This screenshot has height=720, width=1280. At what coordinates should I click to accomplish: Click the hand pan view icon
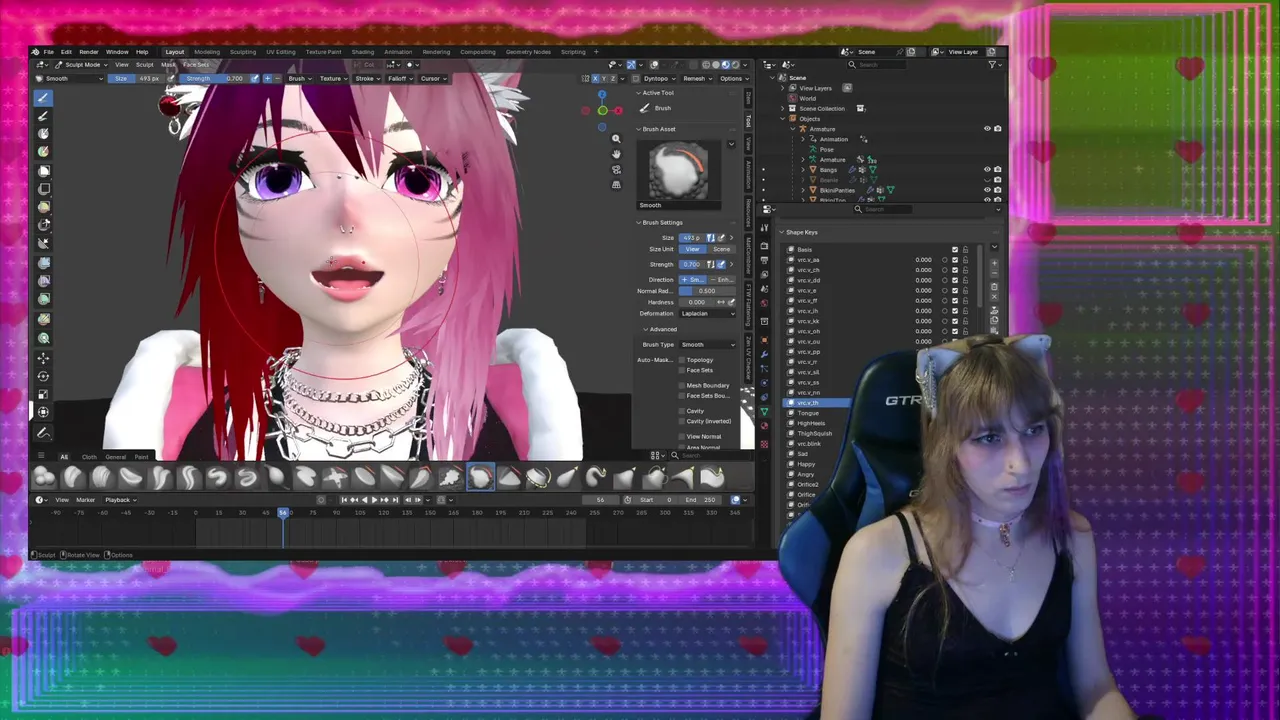click(x=616, y=153)
